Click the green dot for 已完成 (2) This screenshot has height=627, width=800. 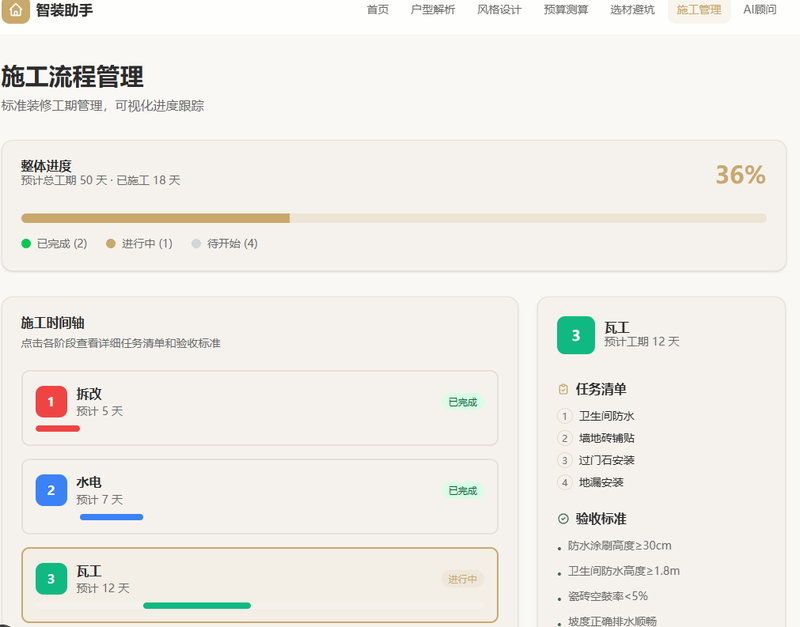click(26, 244)
